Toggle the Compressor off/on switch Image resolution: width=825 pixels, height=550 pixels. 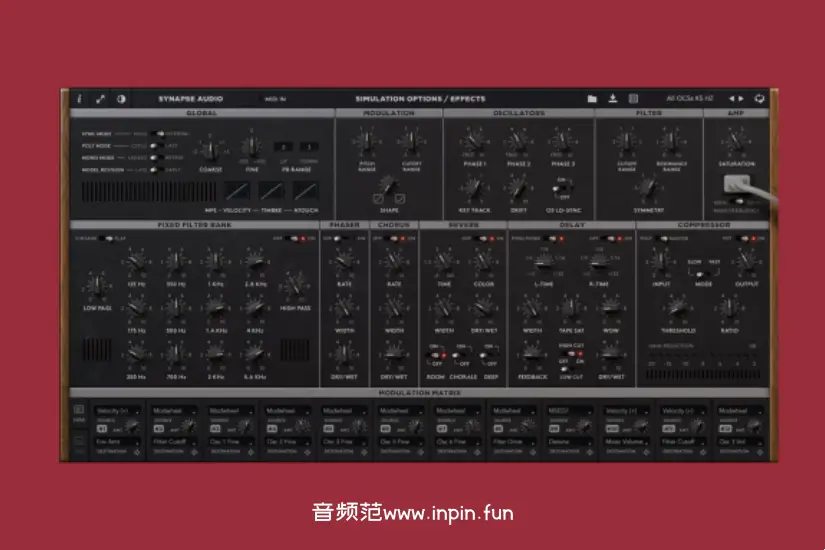coord(744,238)
